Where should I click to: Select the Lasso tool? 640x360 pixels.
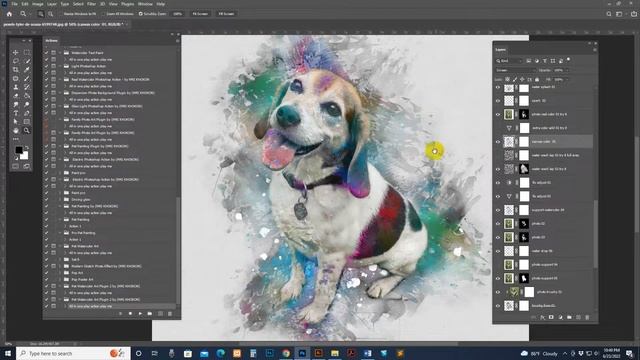click(x=16, y=61)
